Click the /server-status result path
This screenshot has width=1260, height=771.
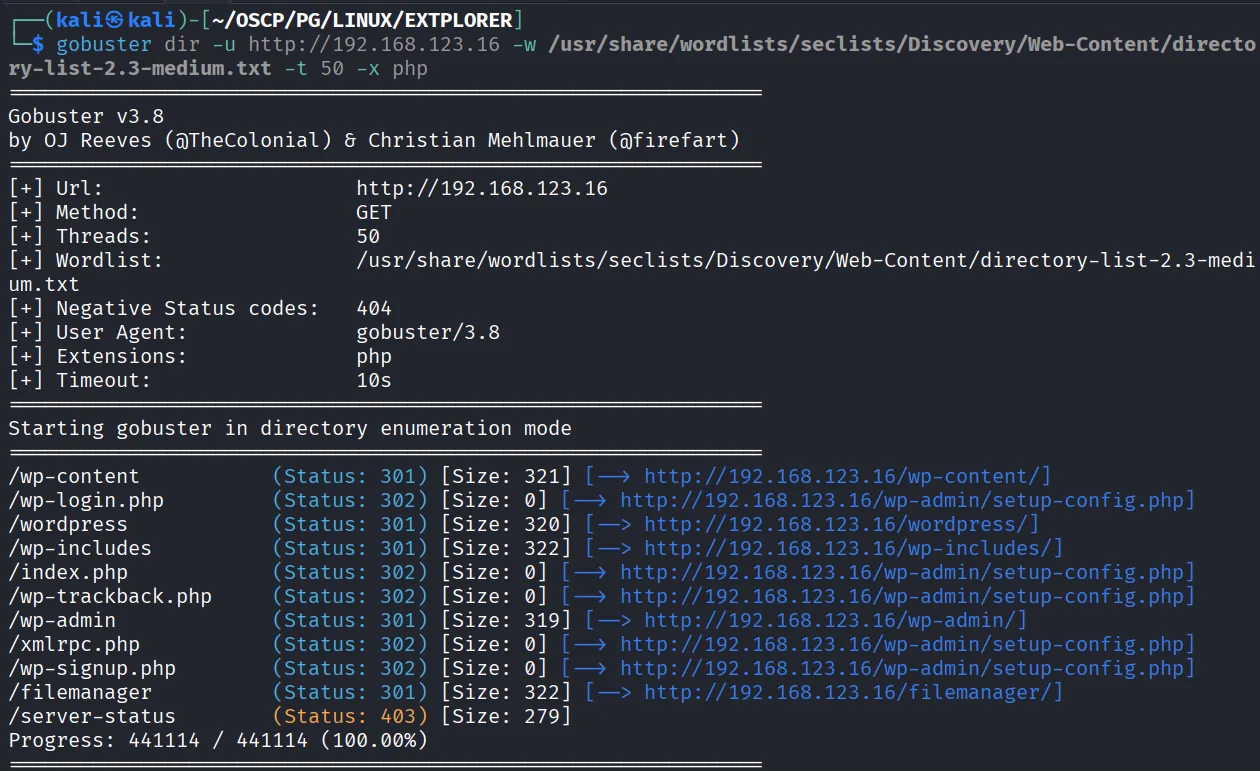coord(92,716)
